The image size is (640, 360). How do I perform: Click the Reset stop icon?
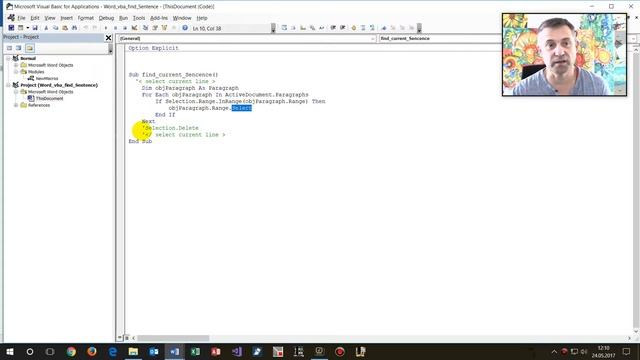[125, 28]
